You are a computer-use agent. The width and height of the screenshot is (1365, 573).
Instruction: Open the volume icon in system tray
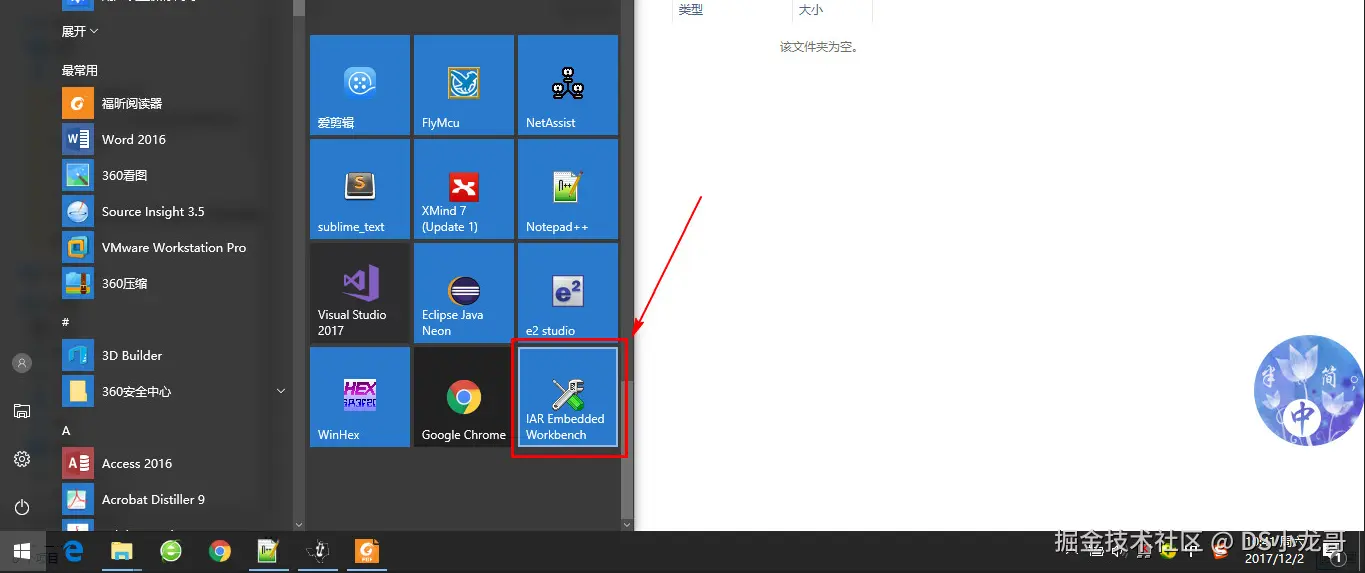pyautogui.click(x=1121, y=551)
